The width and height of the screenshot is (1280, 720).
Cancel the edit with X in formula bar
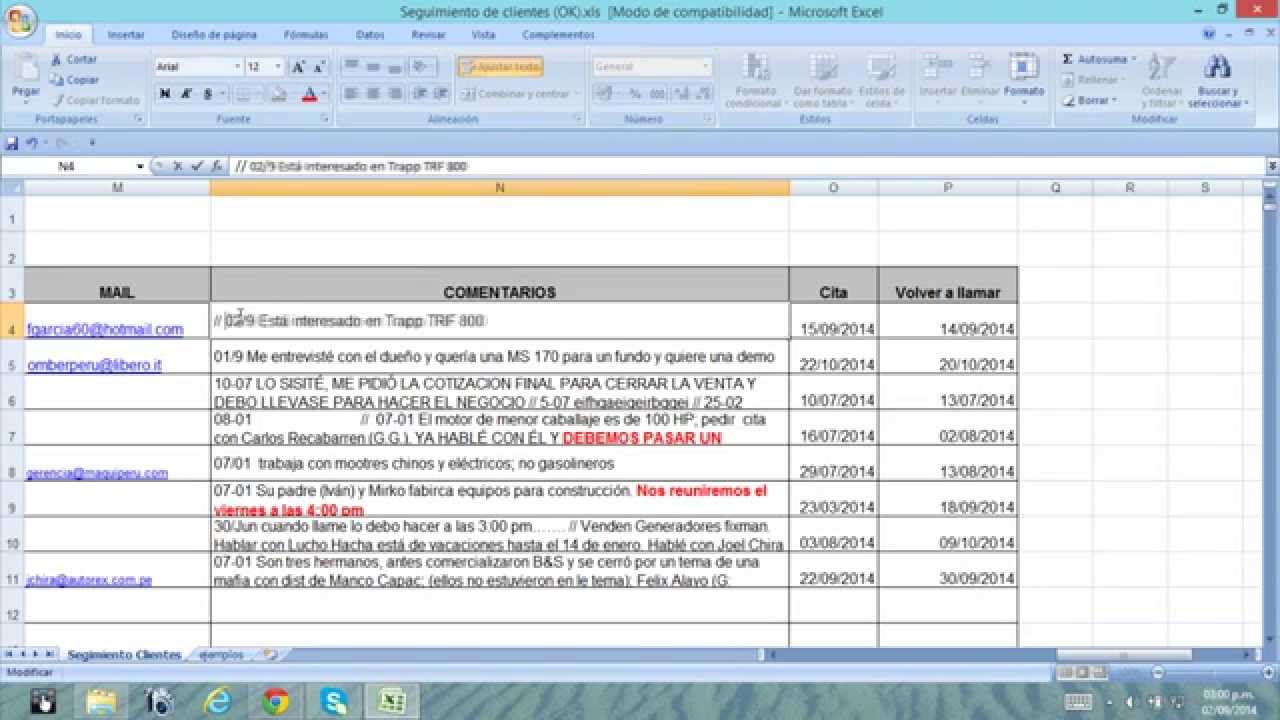(x=178, y=166)
